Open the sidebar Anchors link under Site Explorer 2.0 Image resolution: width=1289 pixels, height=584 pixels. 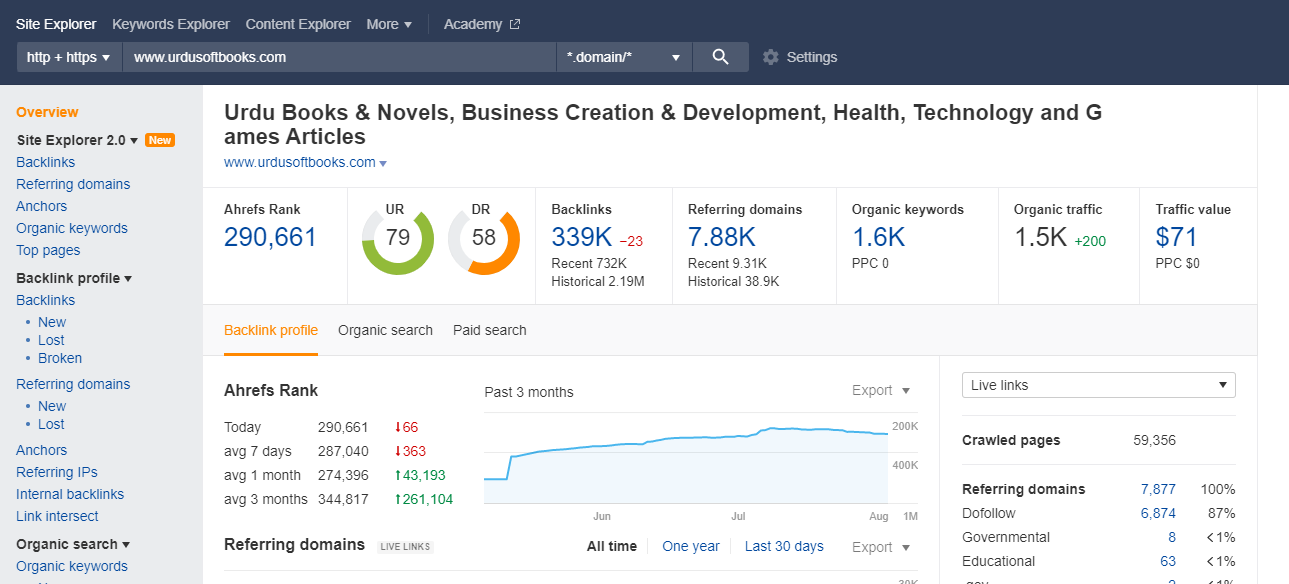point(42,206)
